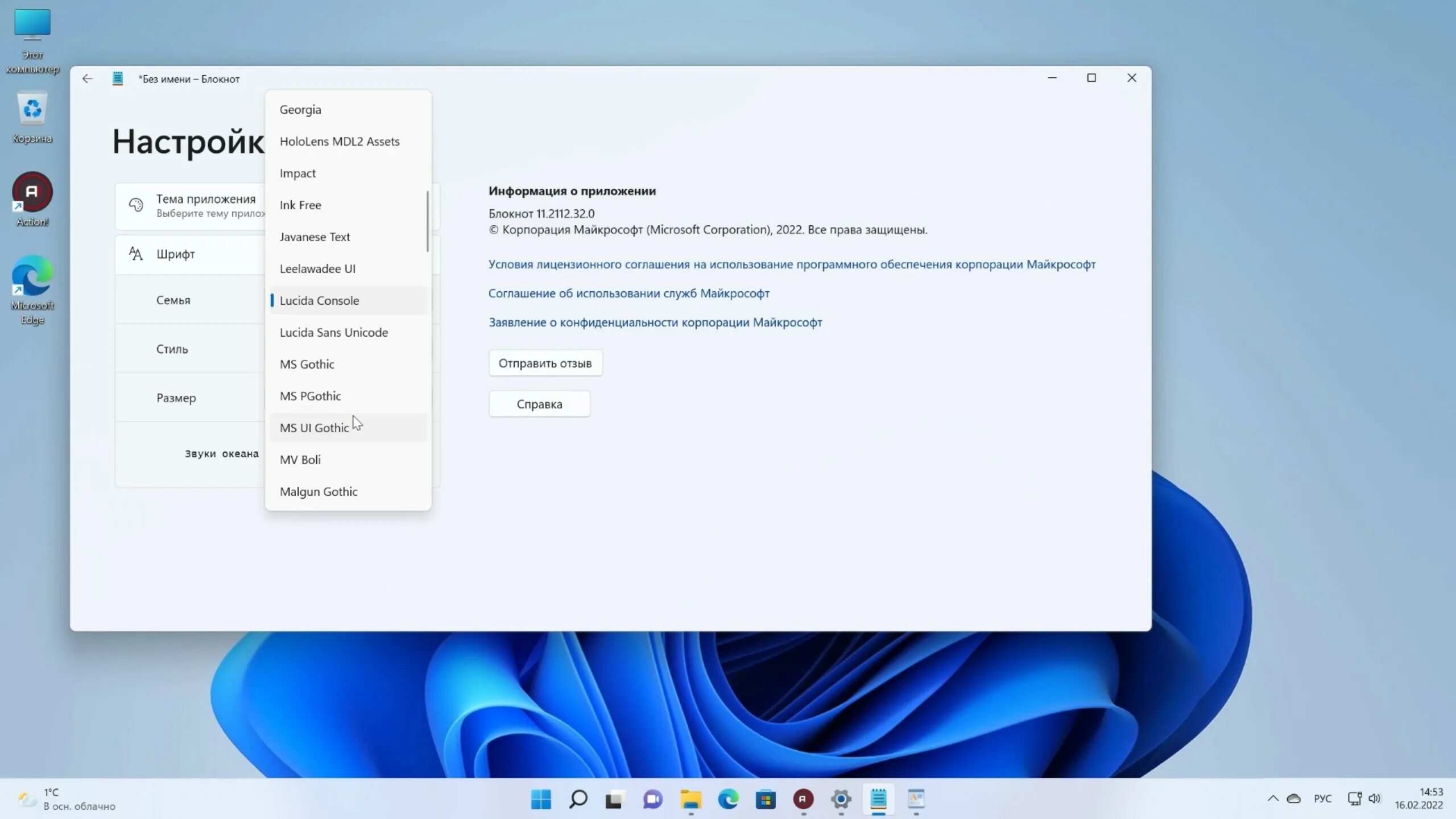Screen dimensions: 1456x819
Task: Click the Action! recording icon in taskbar
Action: 803,798
